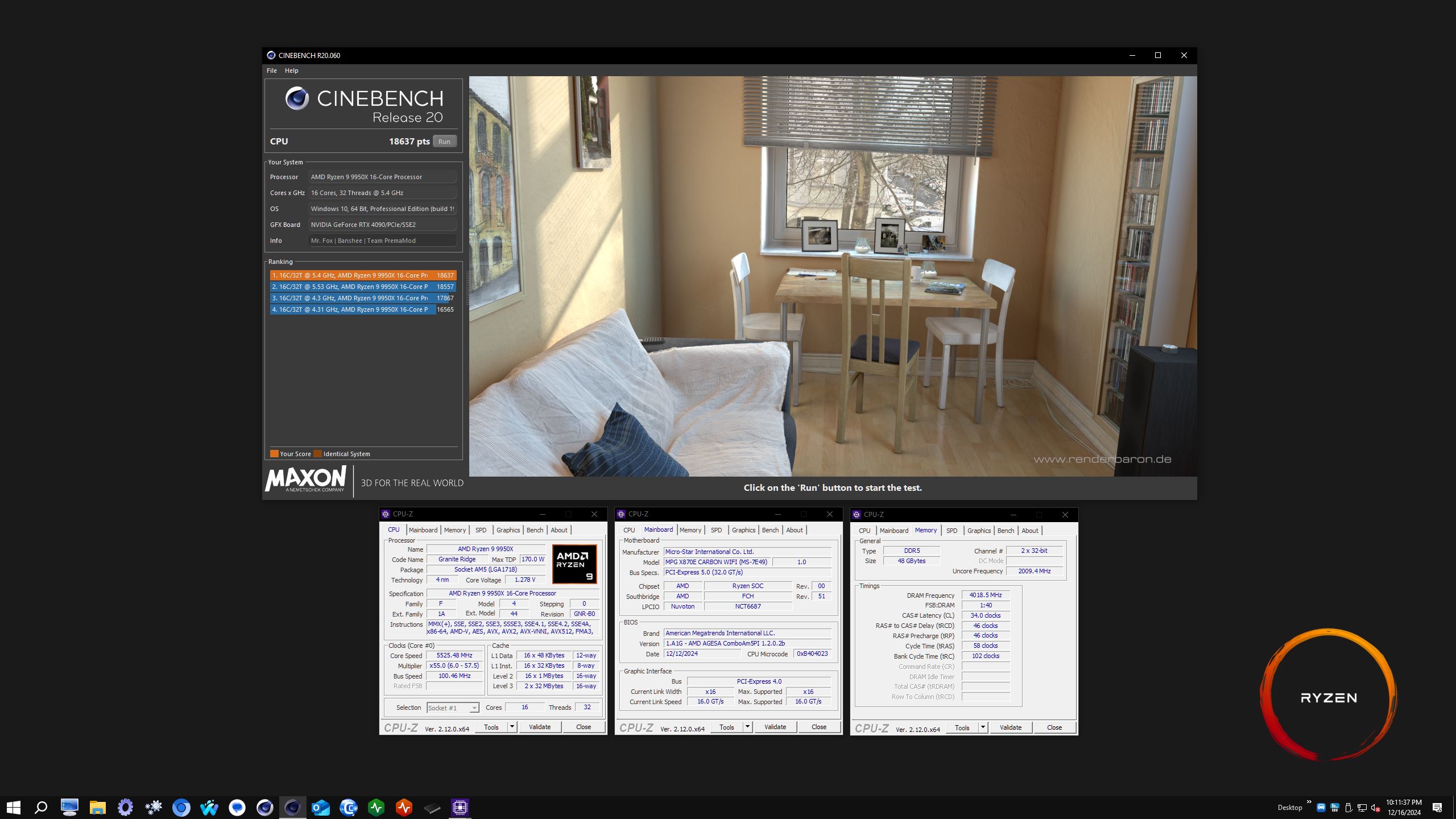Open Graphics tab in CPU-Z Memory window
Viewport: 1456px width, 819px height.
point(979,530)
